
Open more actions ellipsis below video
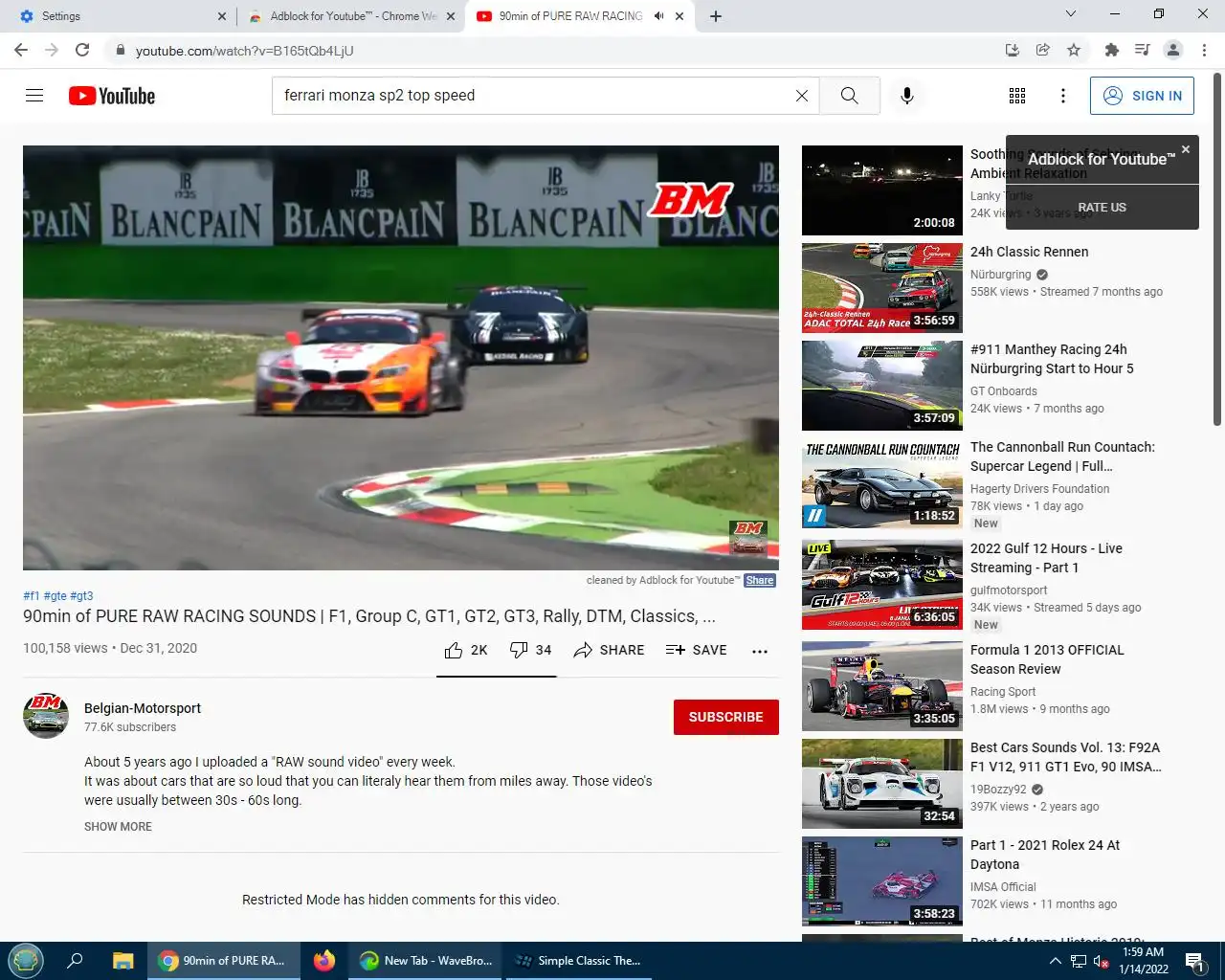click(x=760, y=651)
